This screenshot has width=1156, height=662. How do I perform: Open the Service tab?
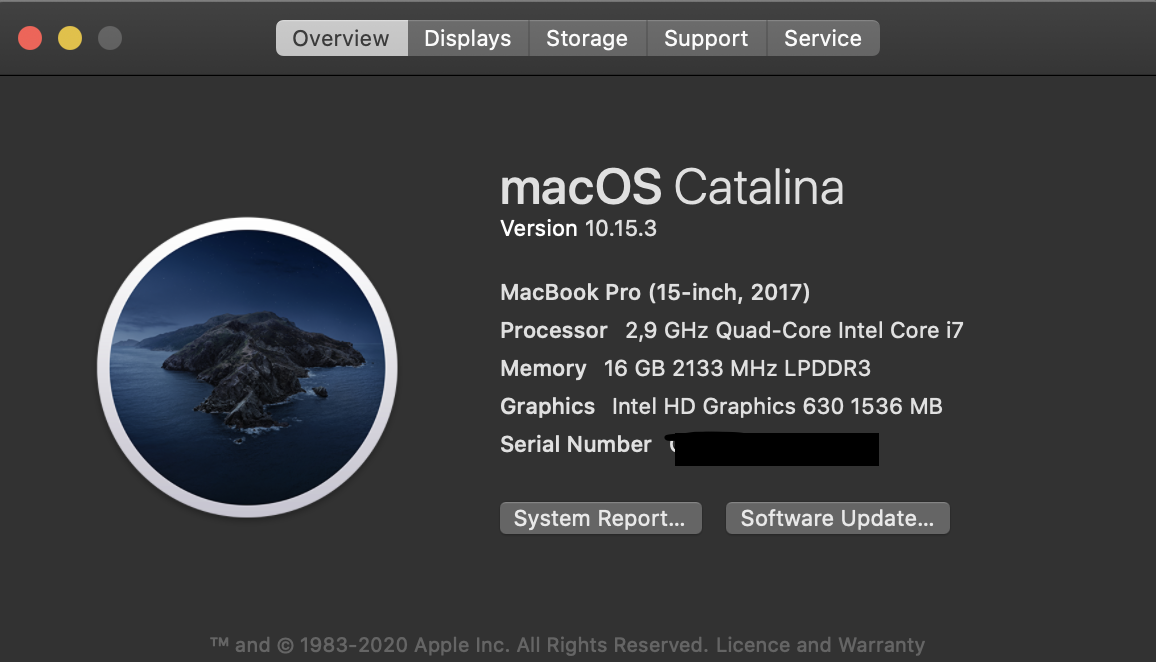coord(822,39)
